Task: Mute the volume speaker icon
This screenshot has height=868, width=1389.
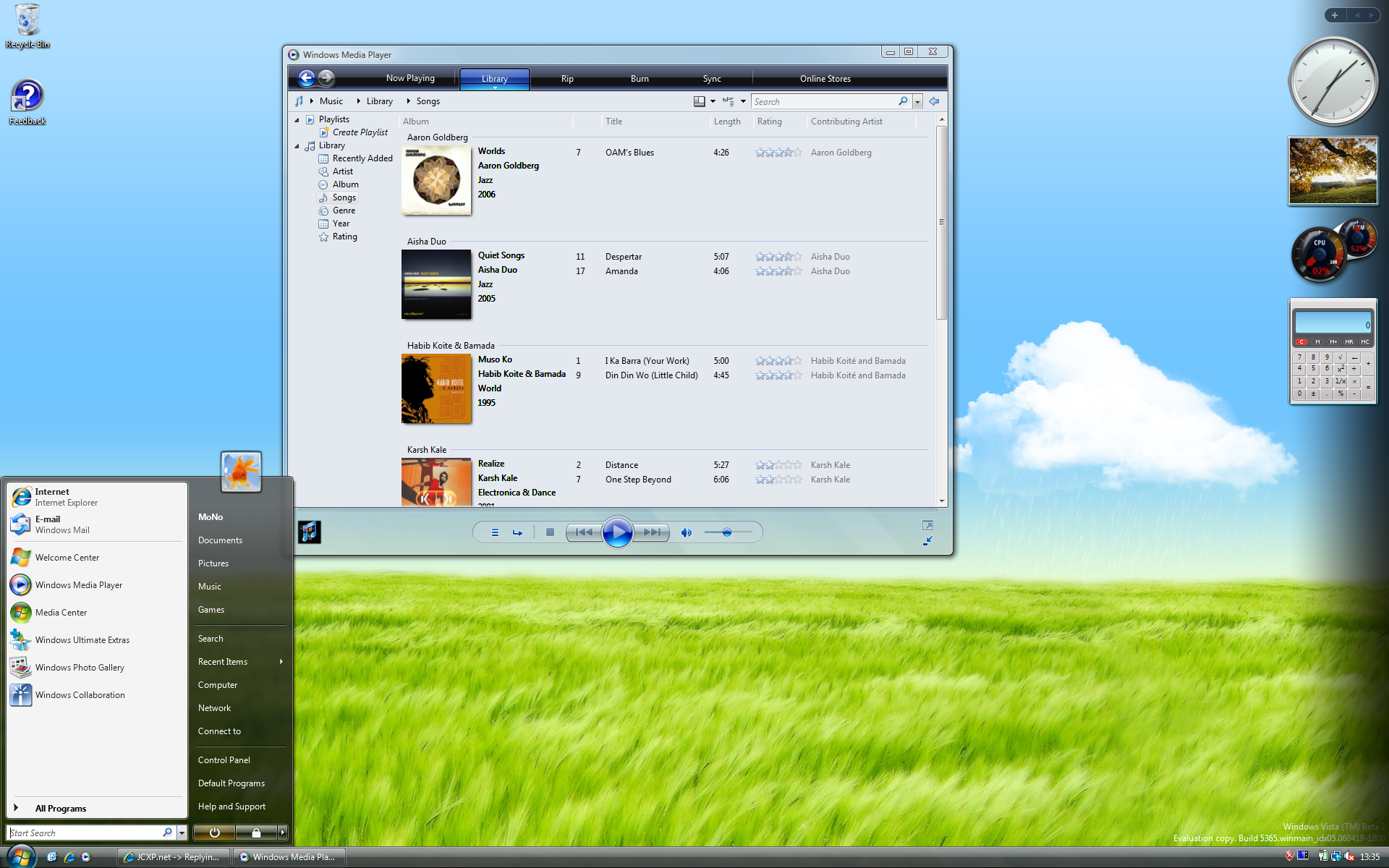Action: click(x=686, y=532)
